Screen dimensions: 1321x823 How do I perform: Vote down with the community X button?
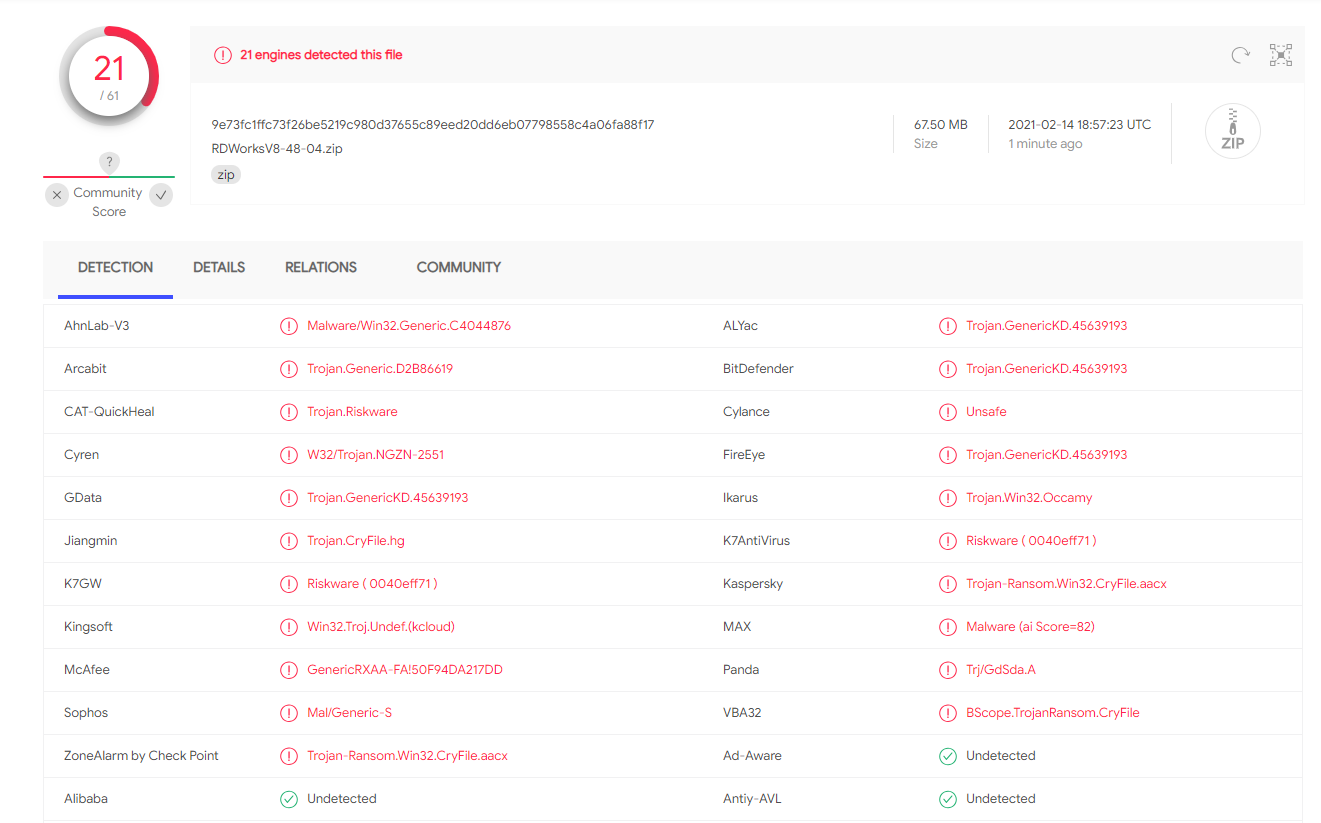tap(57, 195)
